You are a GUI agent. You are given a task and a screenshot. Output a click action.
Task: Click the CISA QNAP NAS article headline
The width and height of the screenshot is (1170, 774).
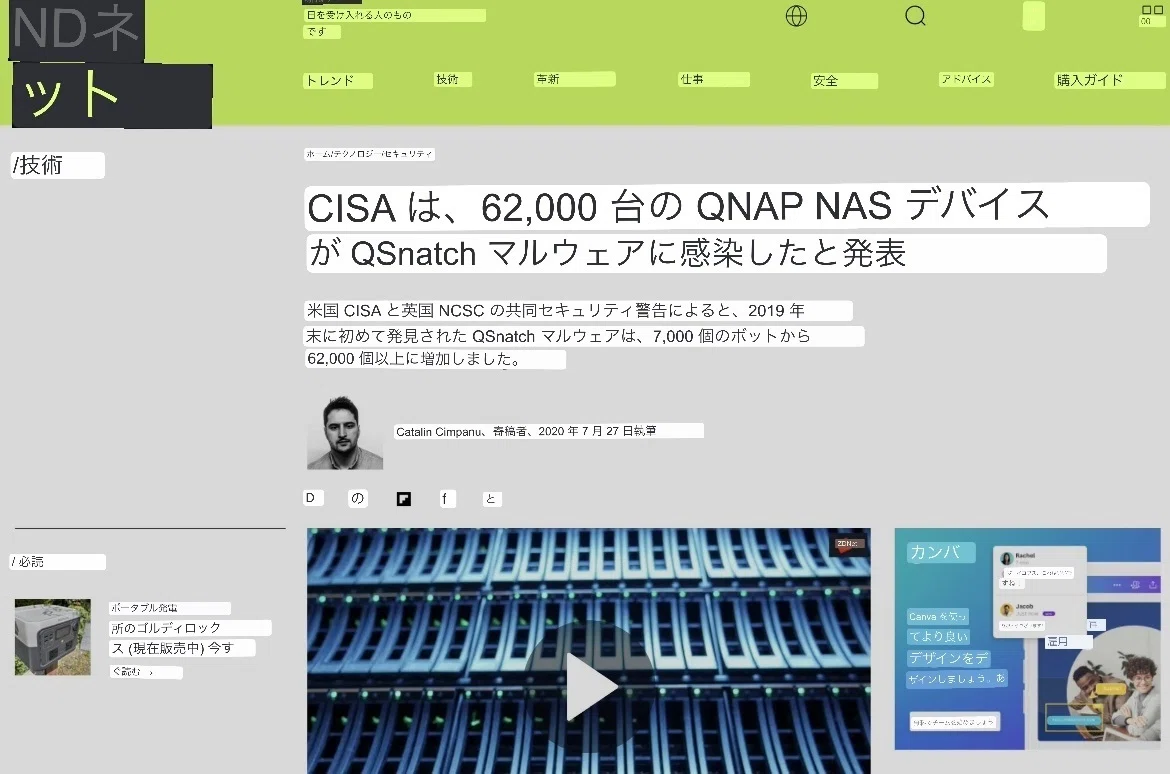[x=727, y=228]
